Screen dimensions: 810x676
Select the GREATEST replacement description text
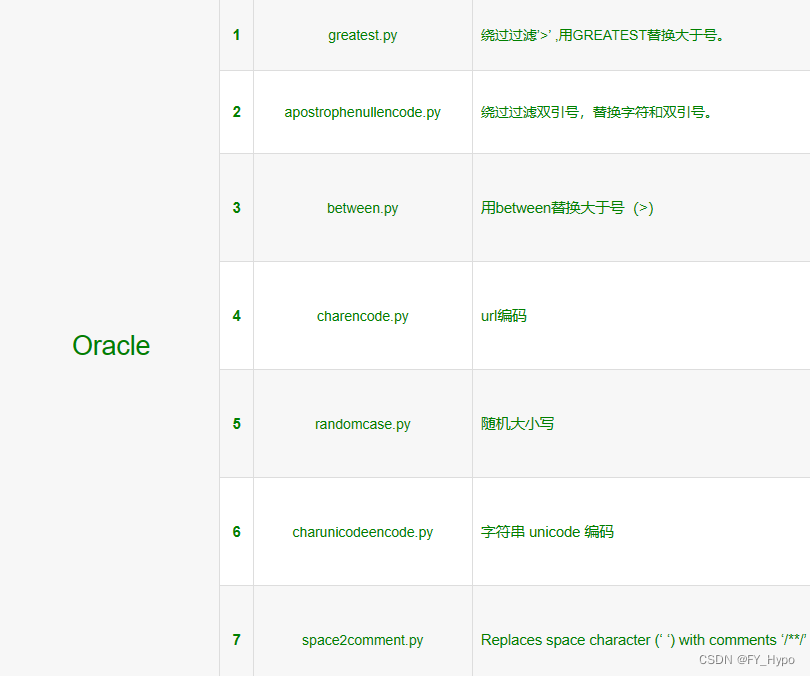click(603, 35)
